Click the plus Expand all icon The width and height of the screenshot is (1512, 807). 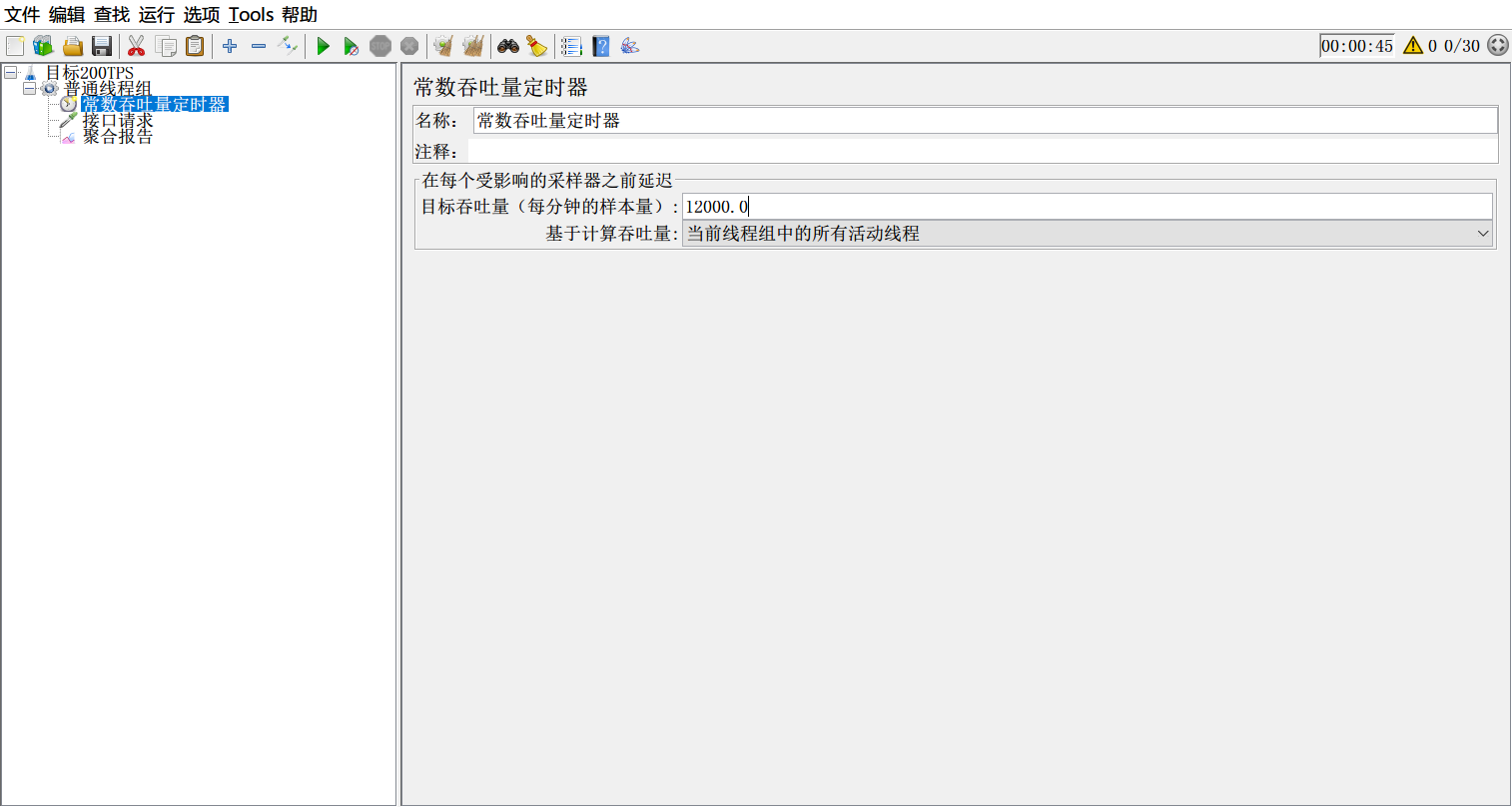pos(230,46)
